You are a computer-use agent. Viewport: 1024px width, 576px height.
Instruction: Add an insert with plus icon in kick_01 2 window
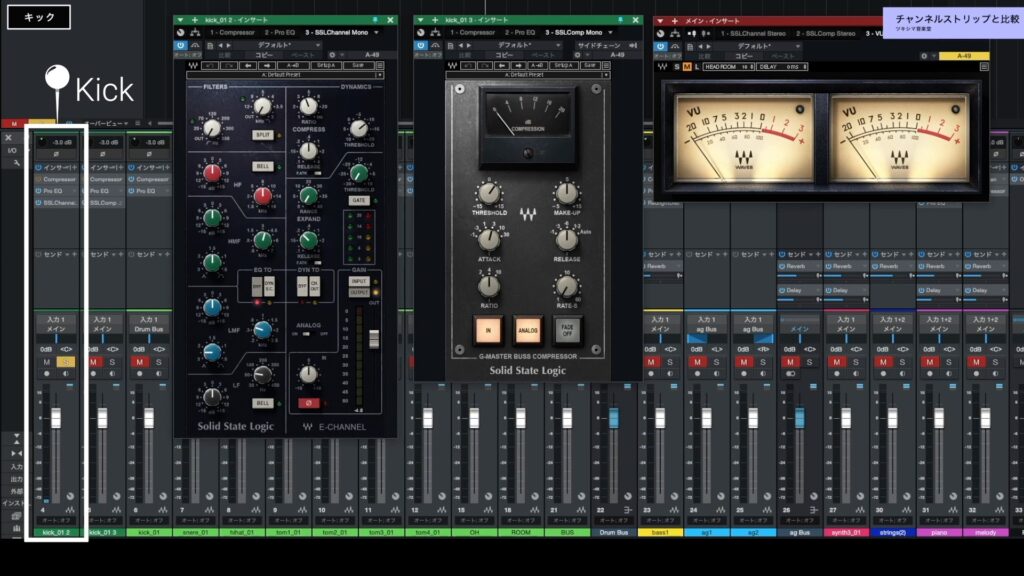(195, 20)
